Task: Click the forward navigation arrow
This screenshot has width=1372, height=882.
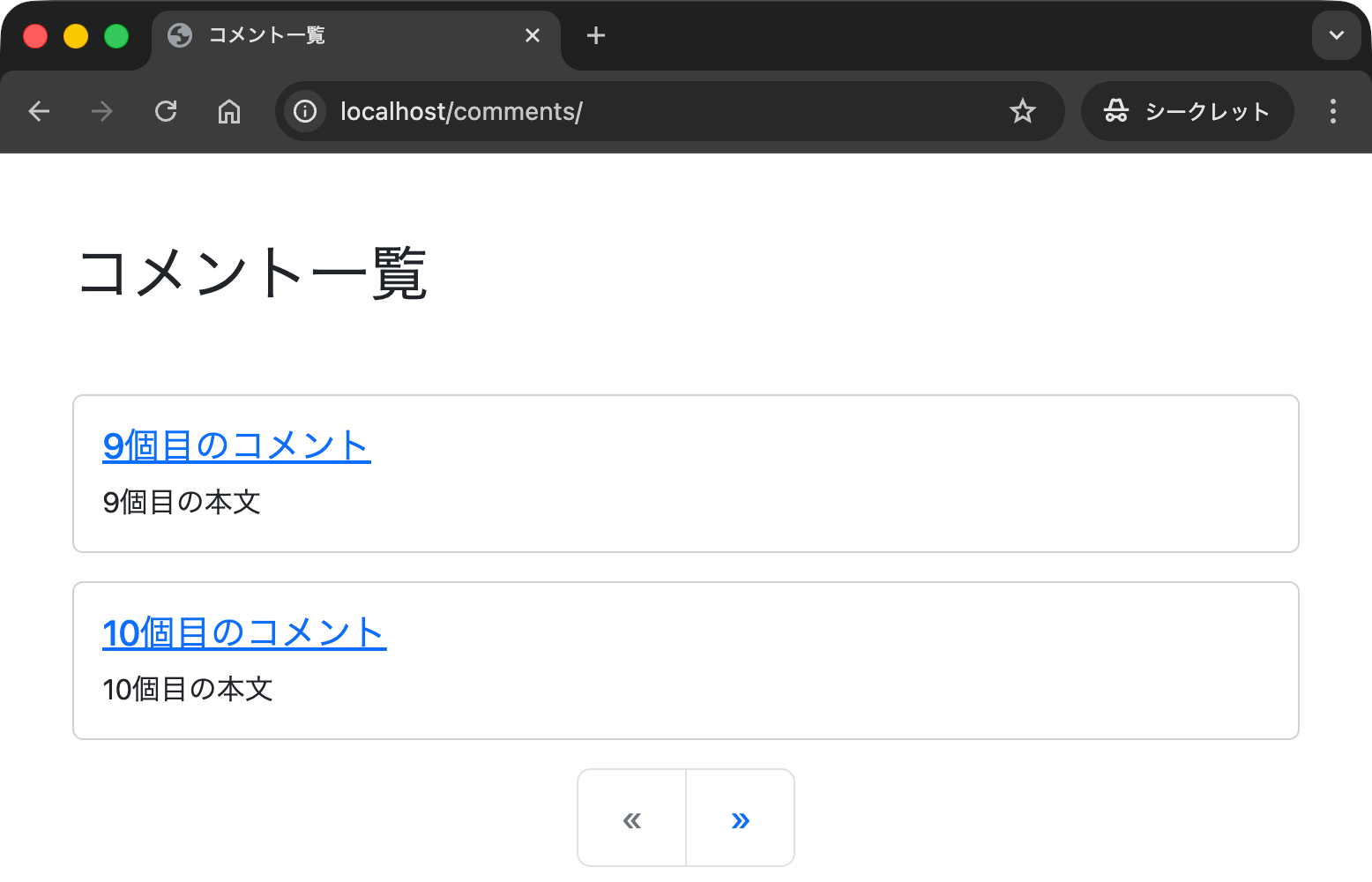Action: (x=102, y=111)
